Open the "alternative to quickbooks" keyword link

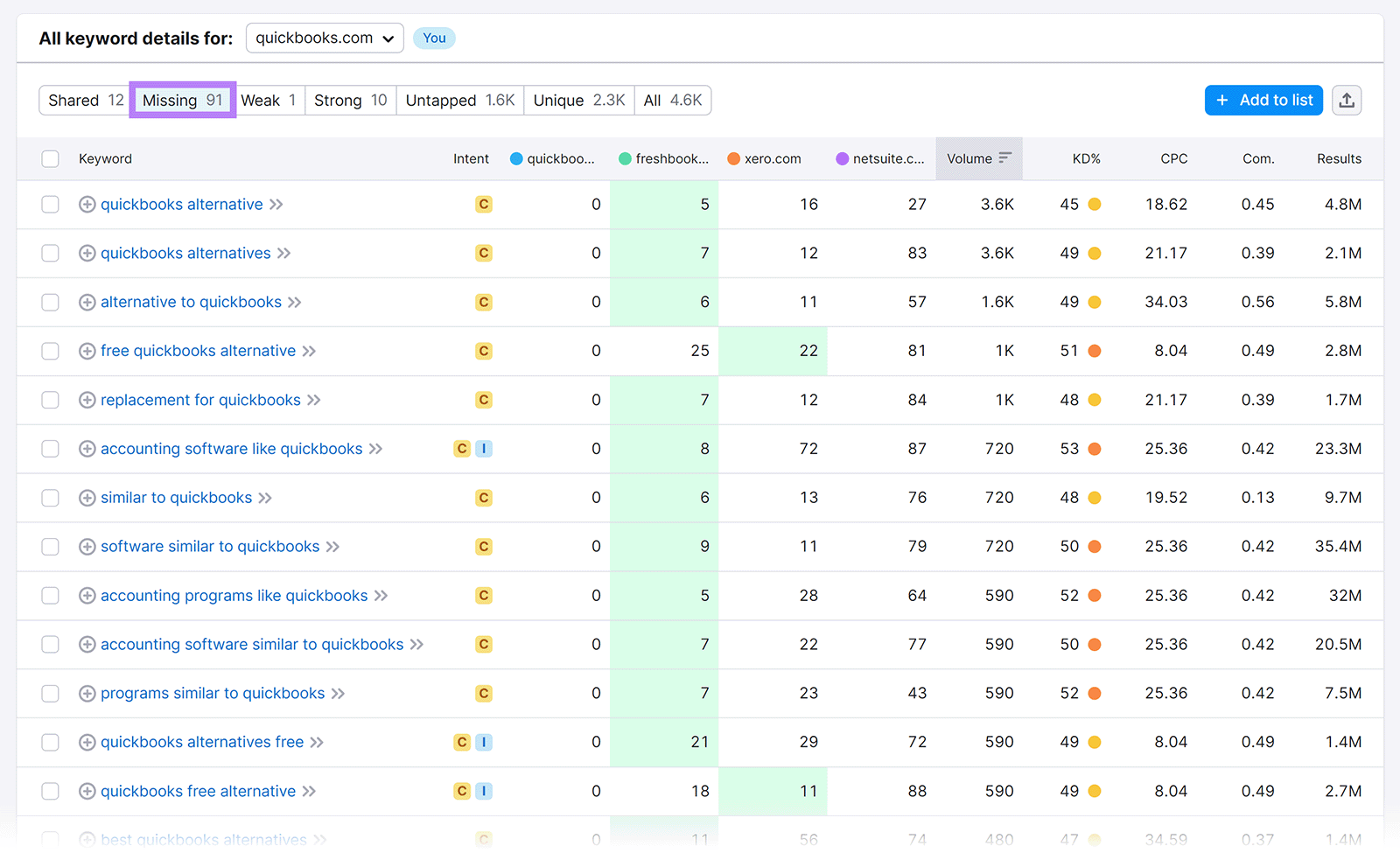pyautogui.click(x=191, y=302)
